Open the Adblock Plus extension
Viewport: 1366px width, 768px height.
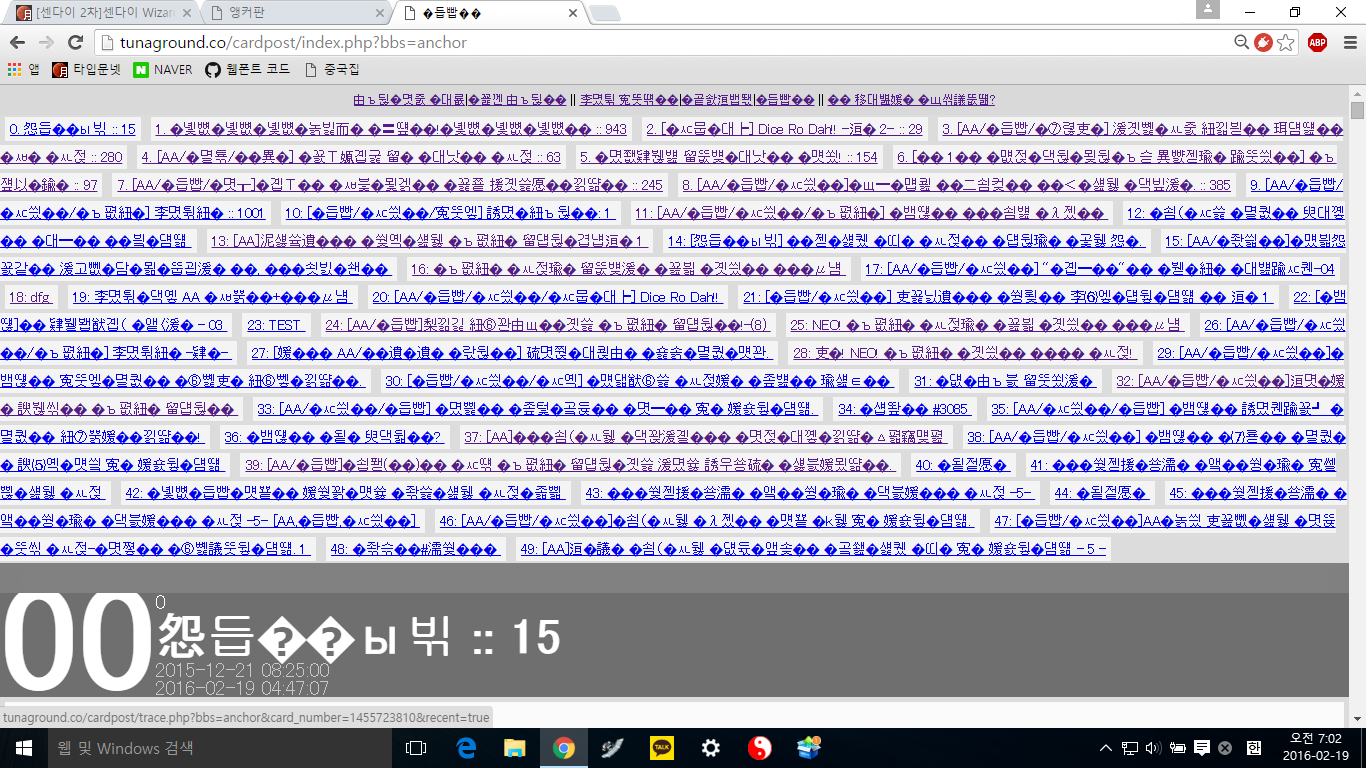click(x=1317, y=42)
